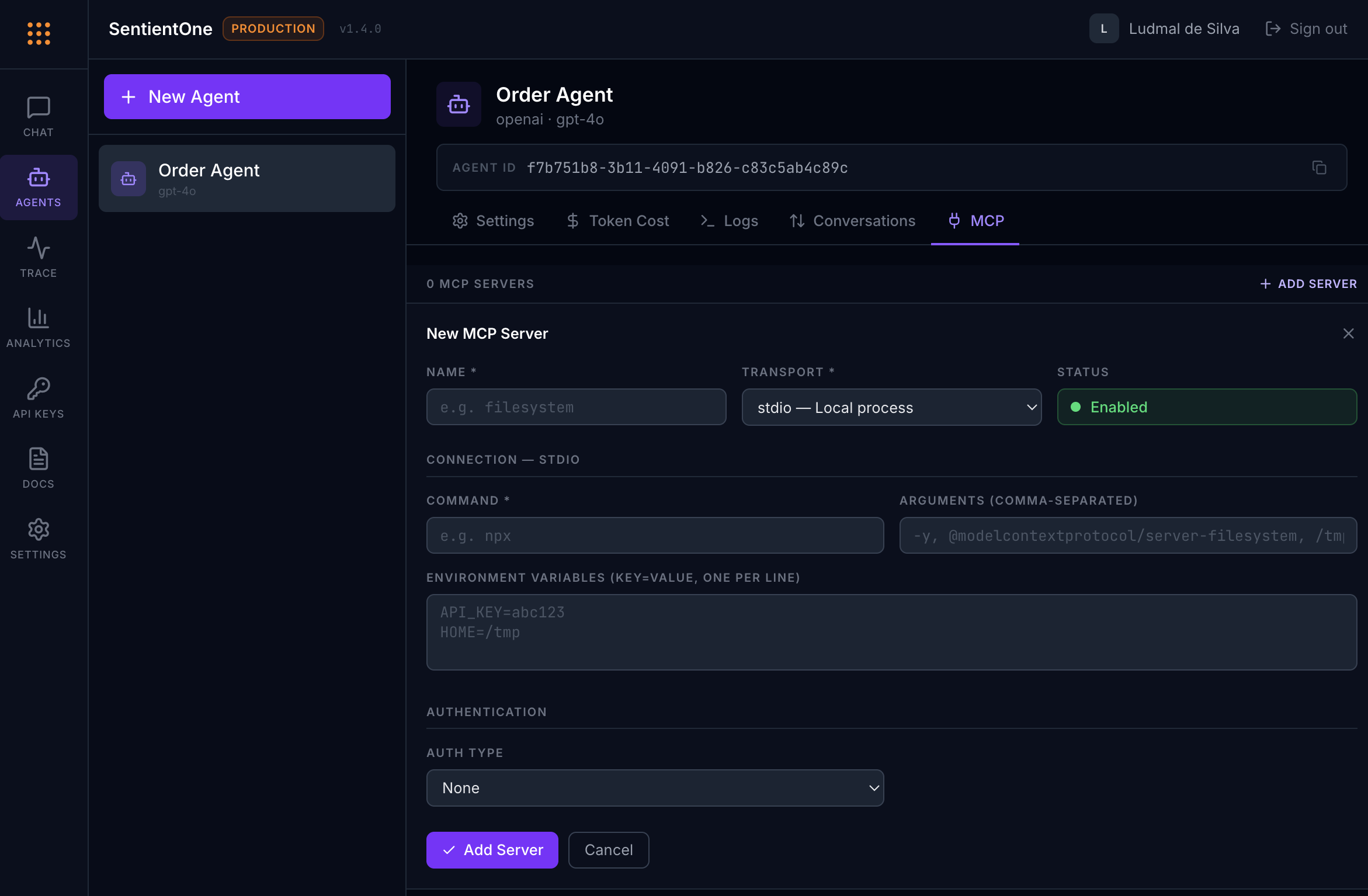Open the Analytics panel
This screenshot has height=896, width=1368.
coord(38,327)
